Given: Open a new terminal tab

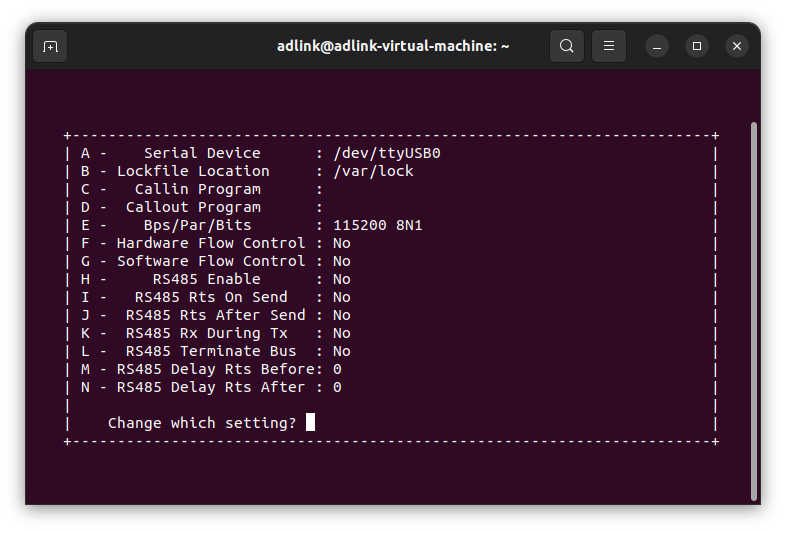Looking at the screenshot, I should (x=50, y=46).
